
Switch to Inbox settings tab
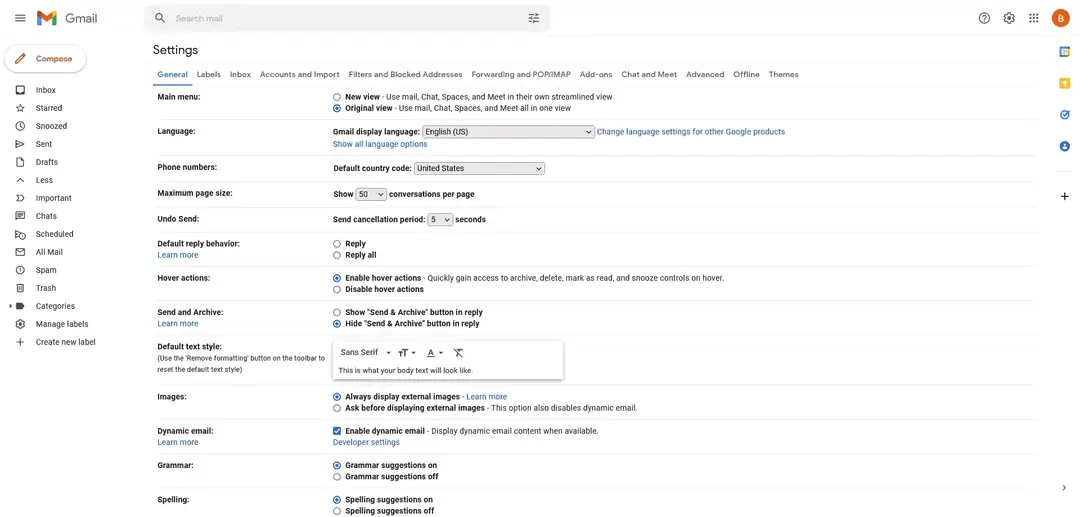240,74
